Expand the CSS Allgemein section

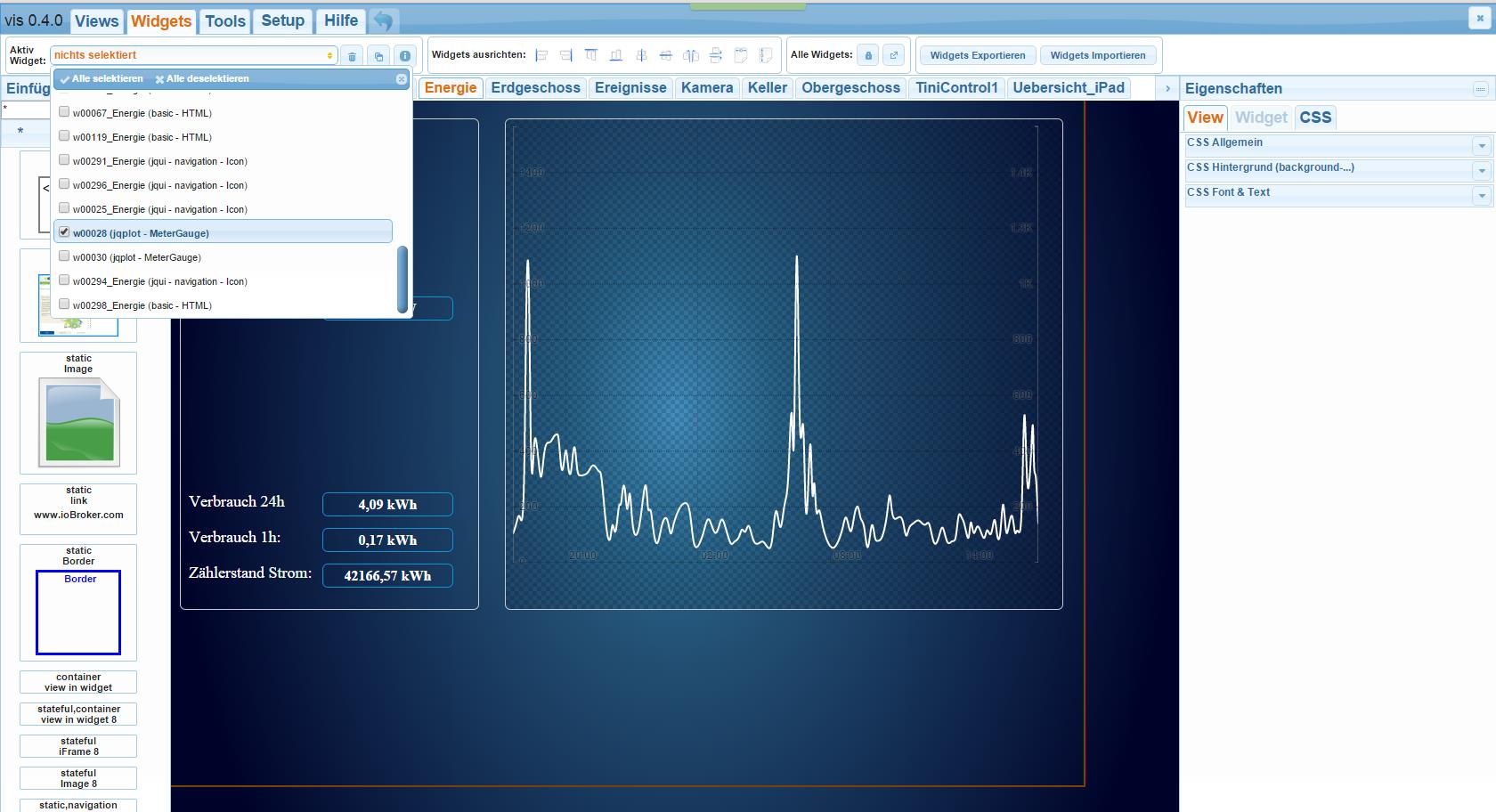(1482, 145)
